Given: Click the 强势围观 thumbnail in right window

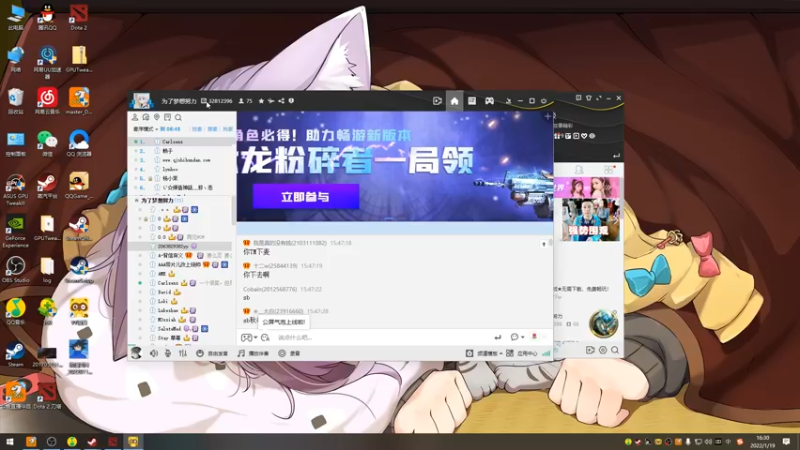Looking at the screenshot, I should [589, 220].
